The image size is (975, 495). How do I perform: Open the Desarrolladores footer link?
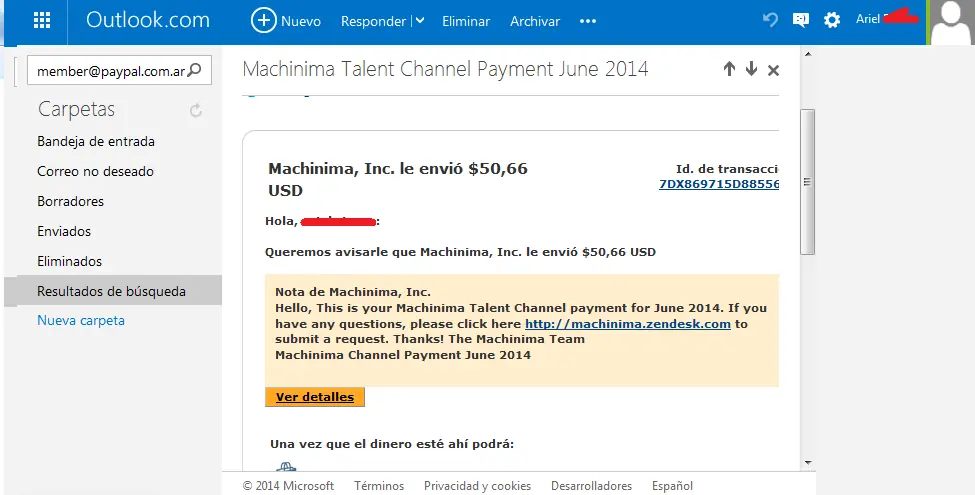pyautogui.click(x=591, y=486)
